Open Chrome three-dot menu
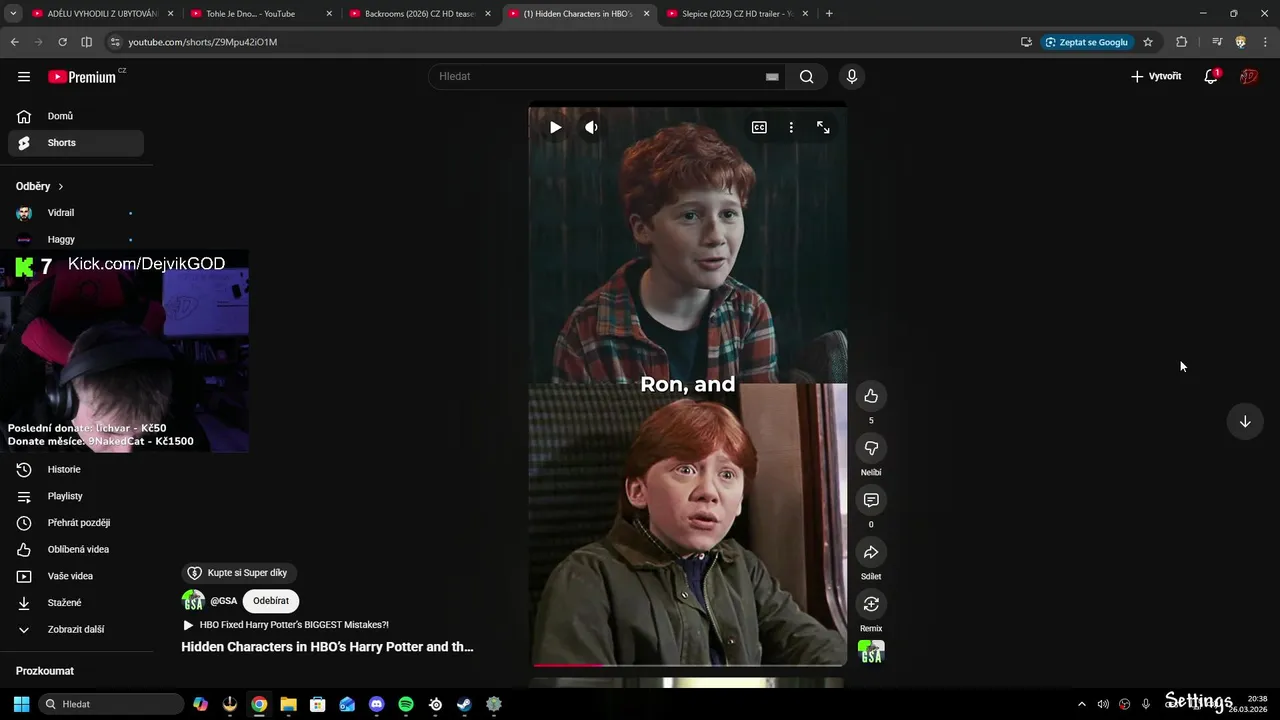Screen dimensions: 1280x720 pyautogui.click(x=1265, y=42)
